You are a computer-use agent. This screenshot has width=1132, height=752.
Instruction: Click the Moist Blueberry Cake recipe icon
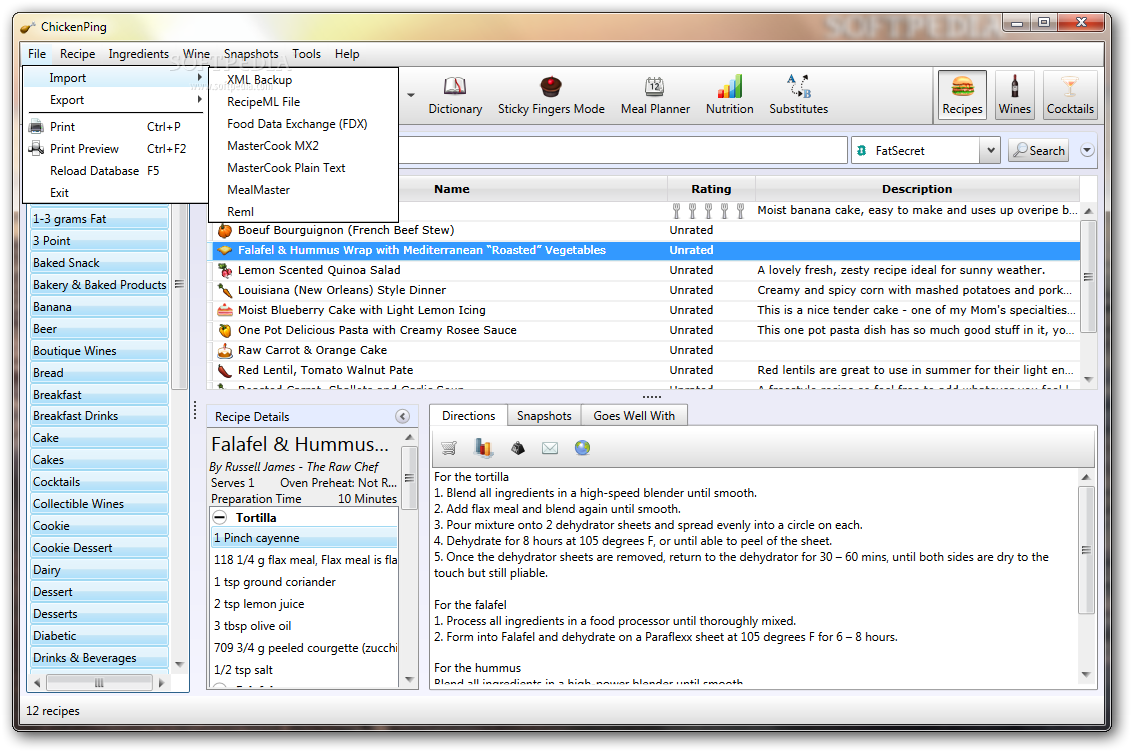click(225, 310)
